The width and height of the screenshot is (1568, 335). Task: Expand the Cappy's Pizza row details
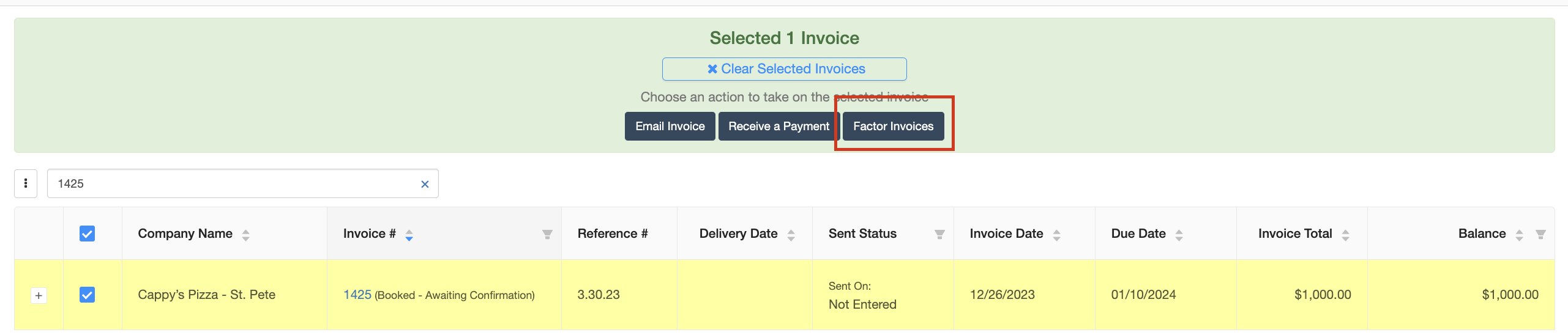39,295
